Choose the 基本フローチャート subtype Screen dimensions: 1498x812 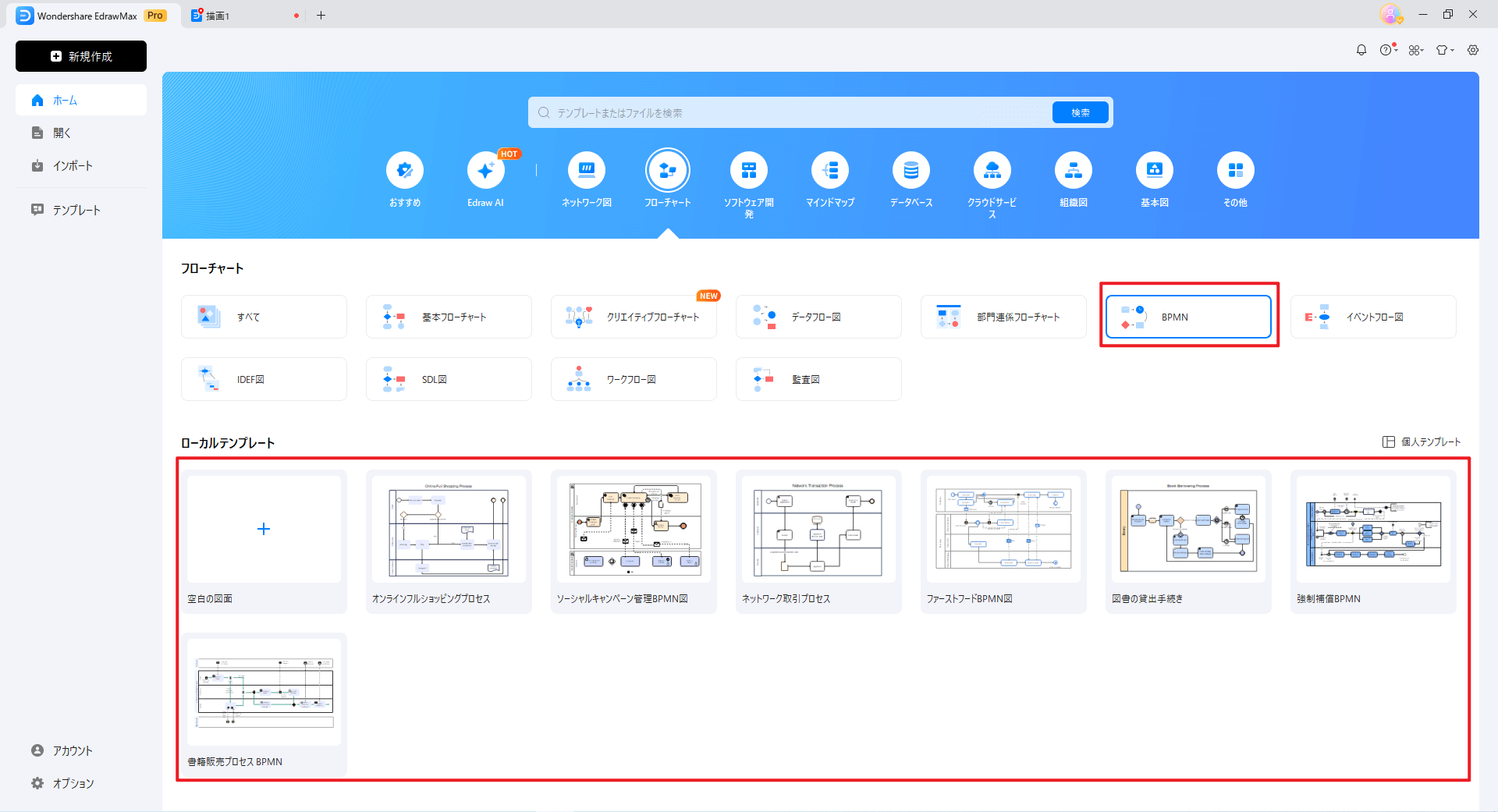click(449, 317)
